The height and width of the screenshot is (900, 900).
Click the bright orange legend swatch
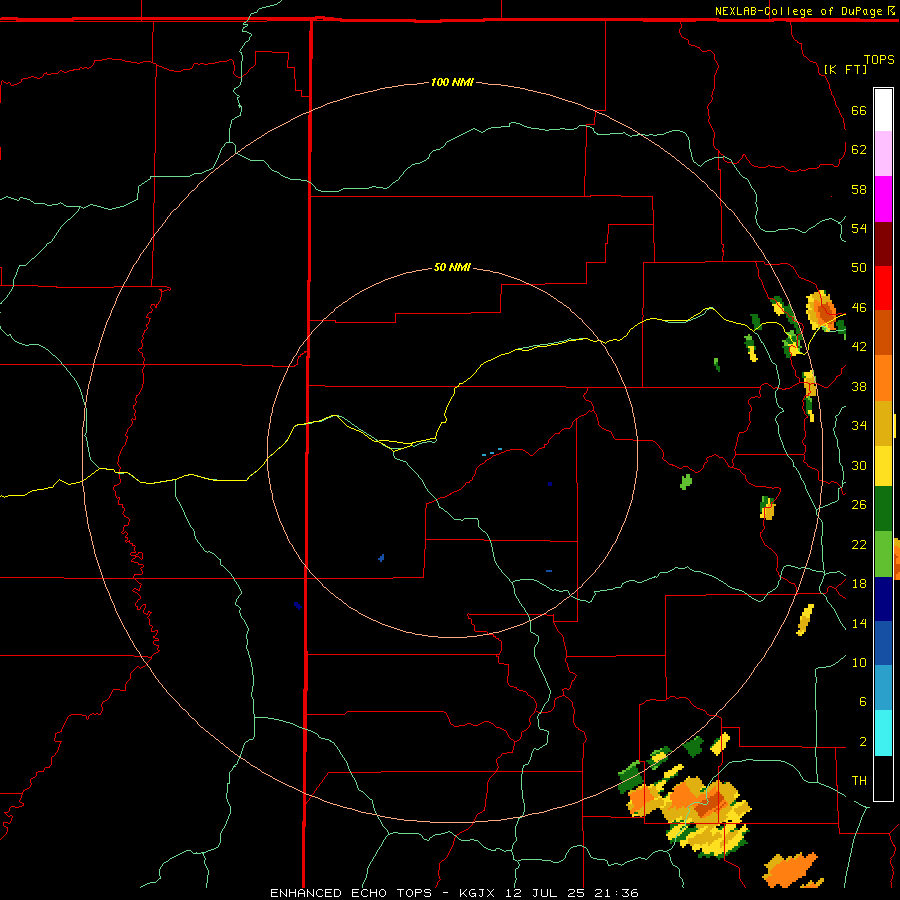[x=883, y=378]
